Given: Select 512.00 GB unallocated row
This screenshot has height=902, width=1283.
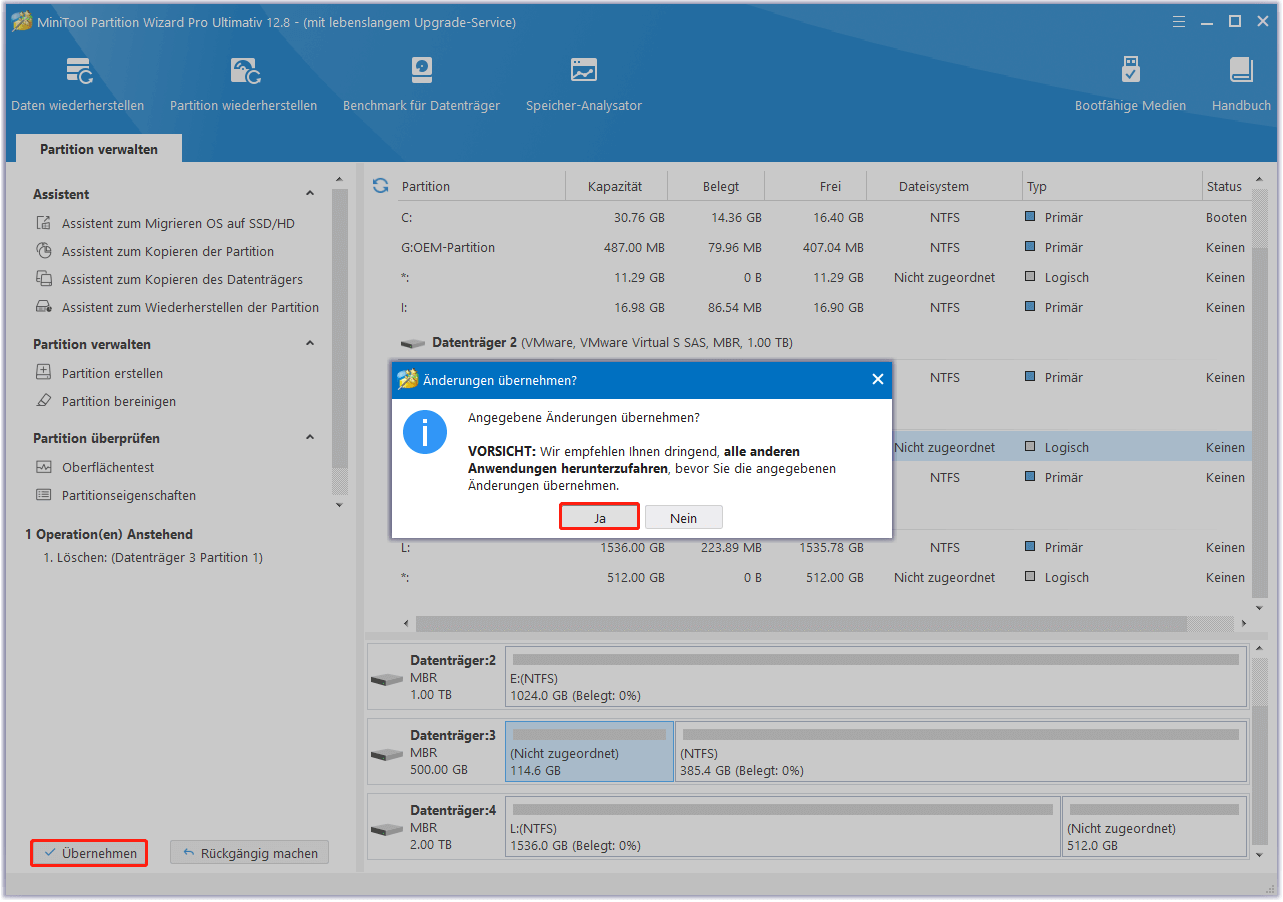Looking at the screenshot, I should click(x=824, y=578).
